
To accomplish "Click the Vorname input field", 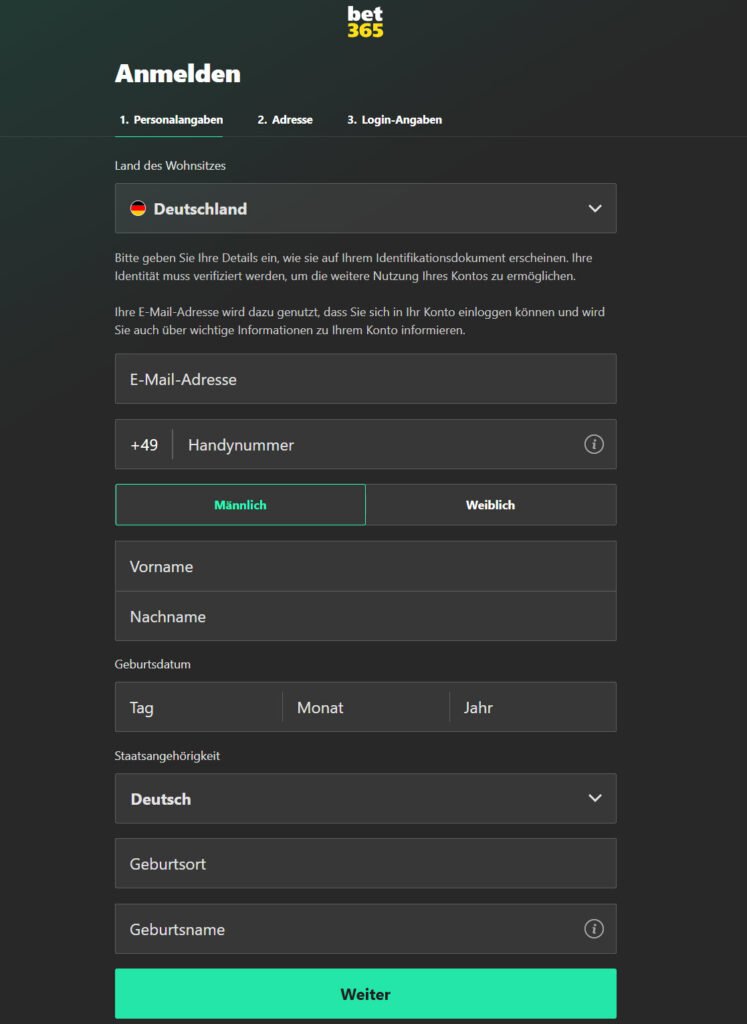I will click(x=365, y=567).
